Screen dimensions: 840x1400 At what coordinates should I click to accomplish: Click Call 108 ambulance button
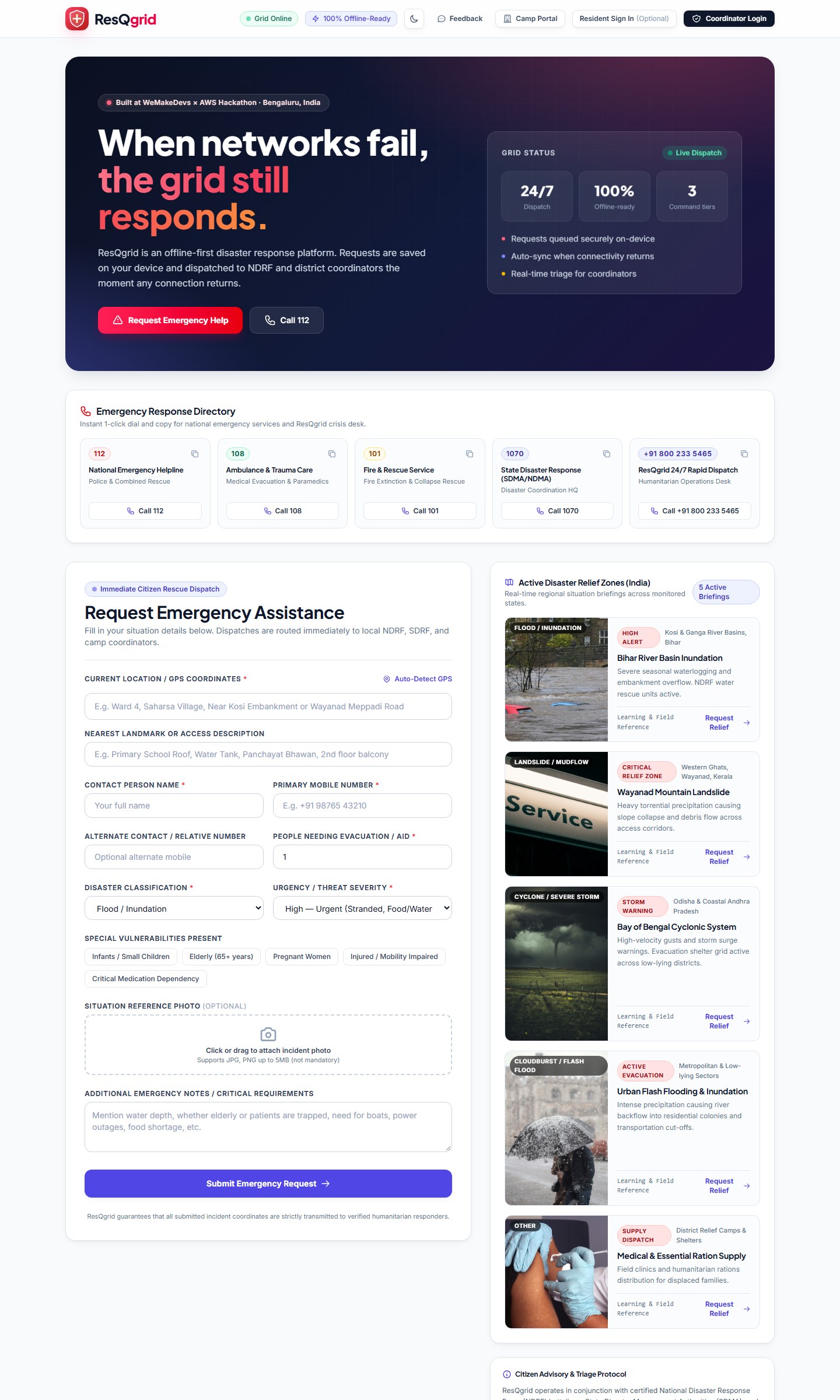point(282,511)
